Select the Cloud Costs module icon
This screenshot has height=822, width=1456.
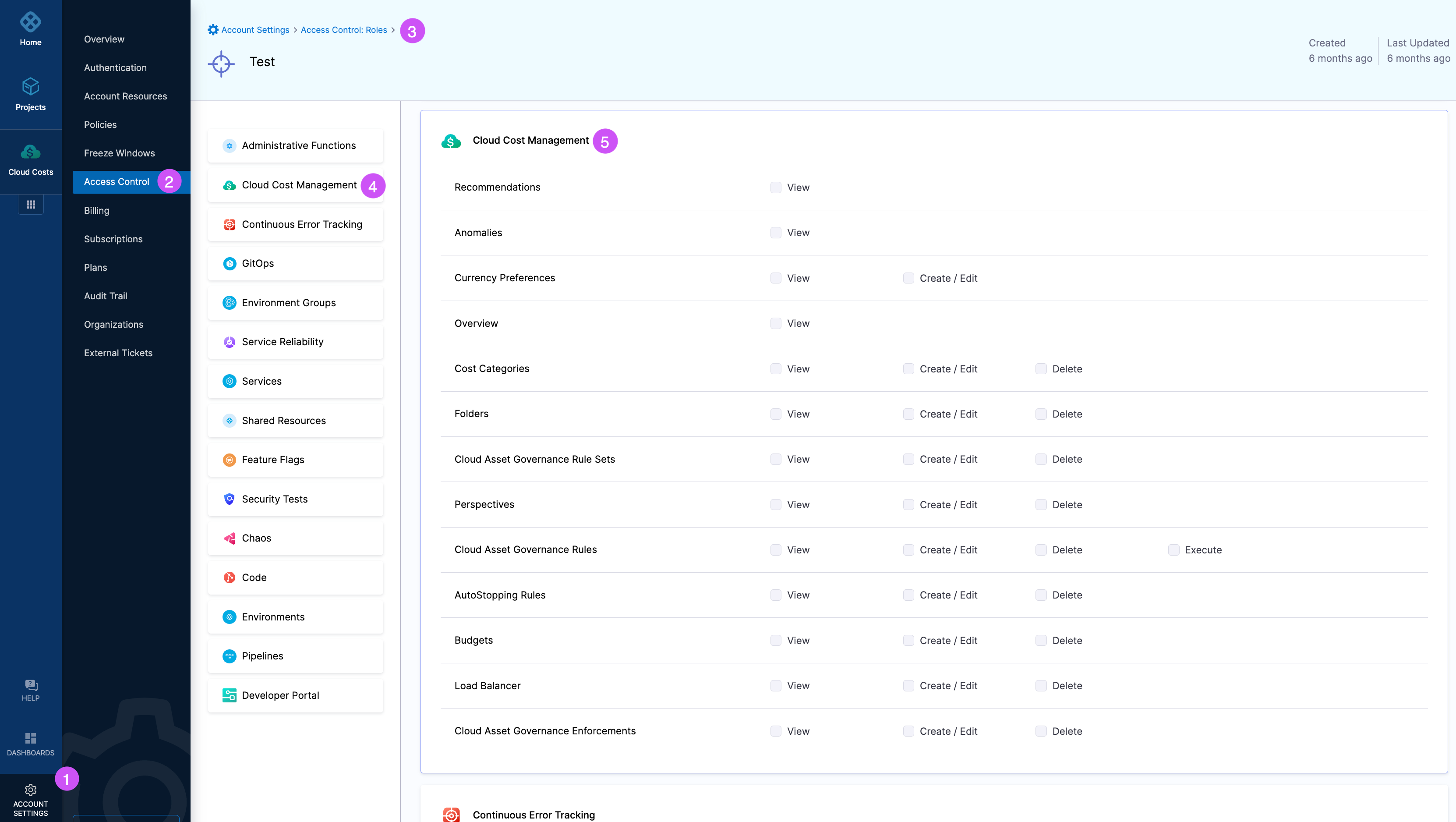coord(31,152)
